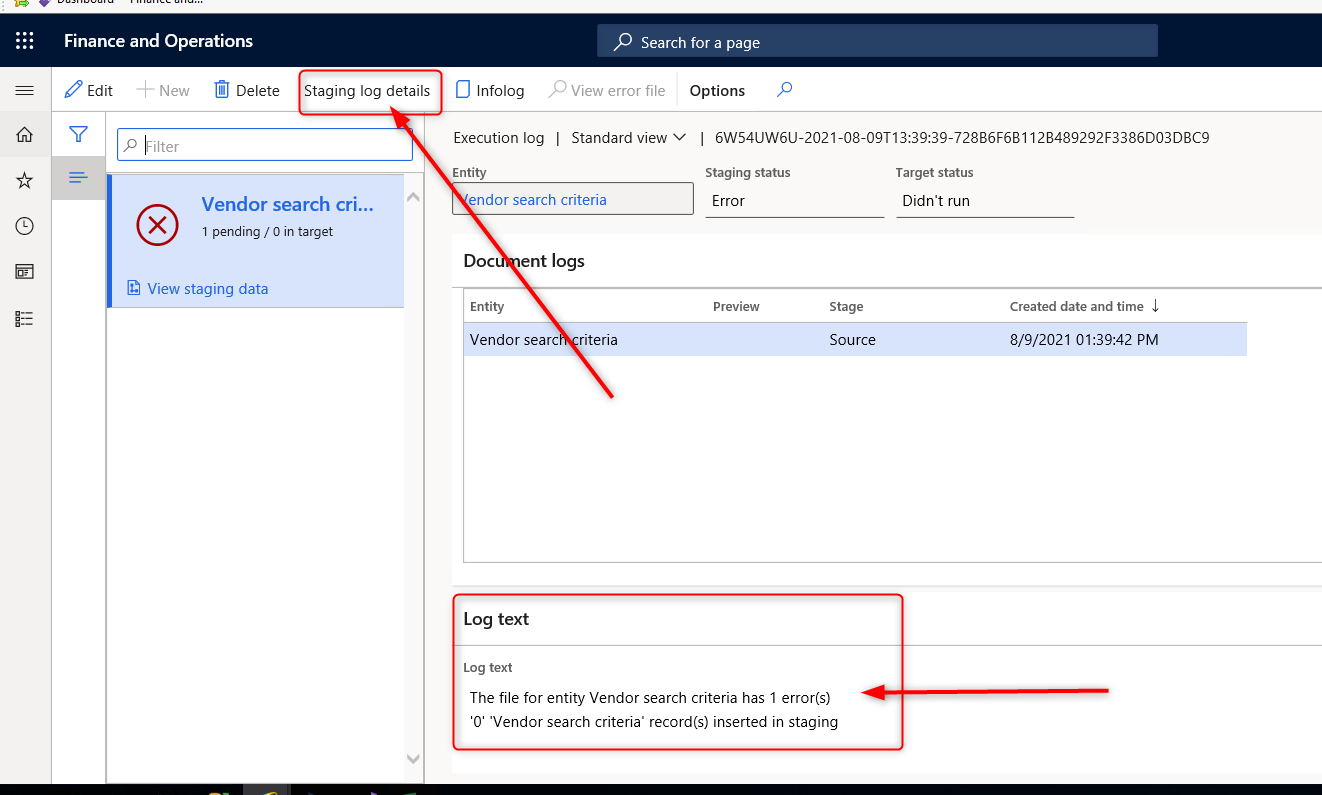Collapse the navigation pane with hamburger icon
Screen dimensions: 1322x795
pyautogui.click(x=24, y=89)
